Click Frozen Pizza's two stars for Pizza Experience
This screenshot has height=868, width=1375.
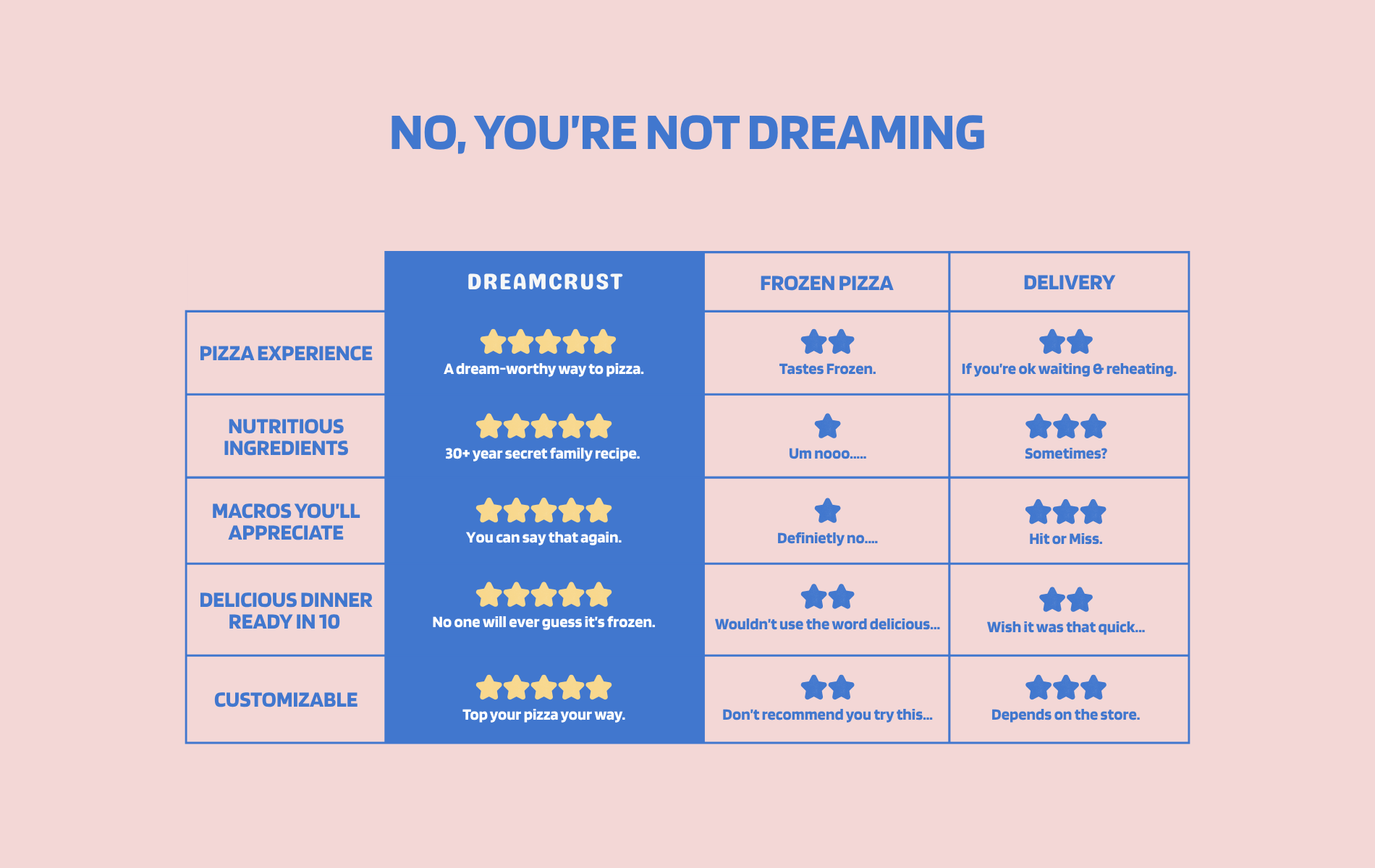827,342
